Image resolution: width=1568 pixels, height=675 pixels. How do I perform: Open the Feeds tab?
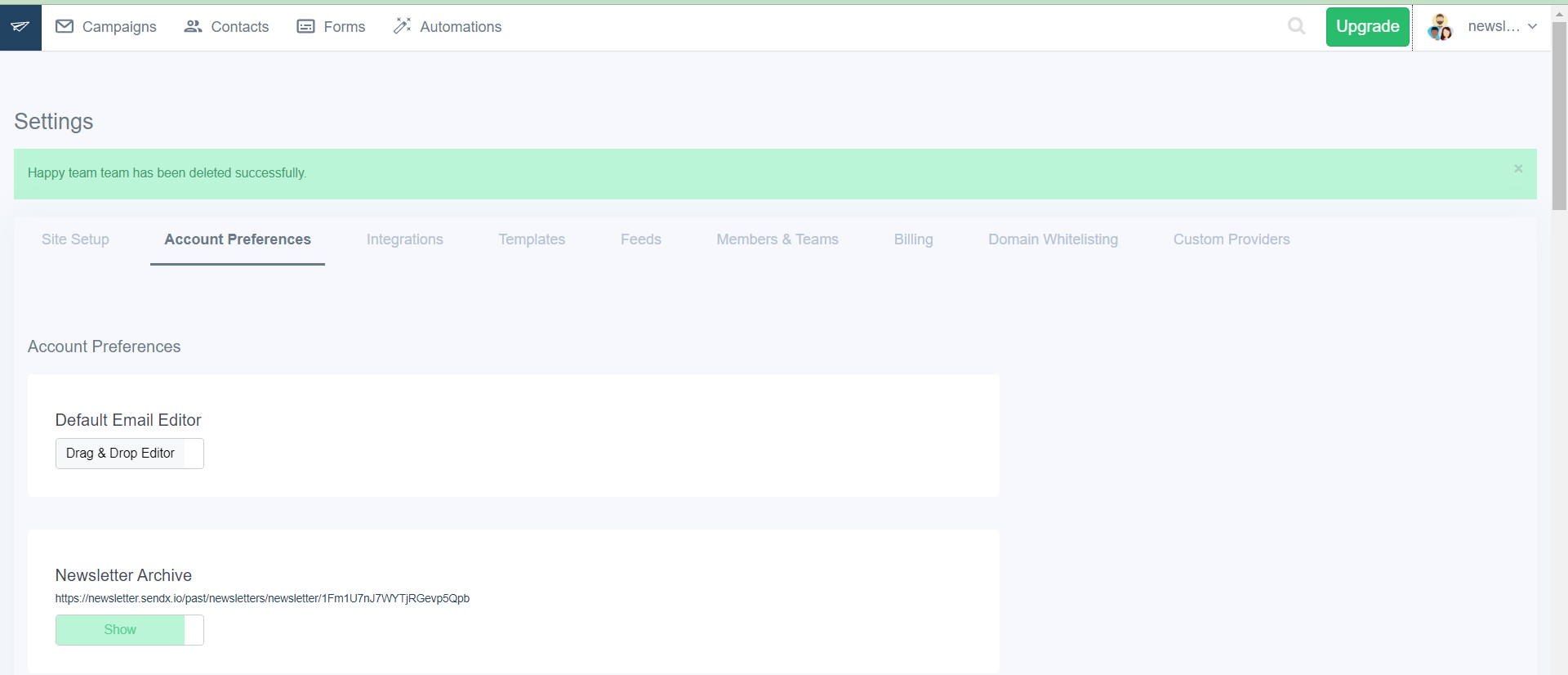(641, 239)
